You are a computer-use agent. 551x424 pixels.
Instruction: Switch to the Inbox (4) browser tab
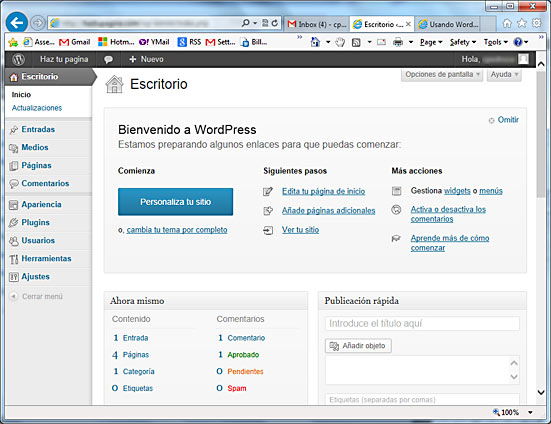[317, 24]
